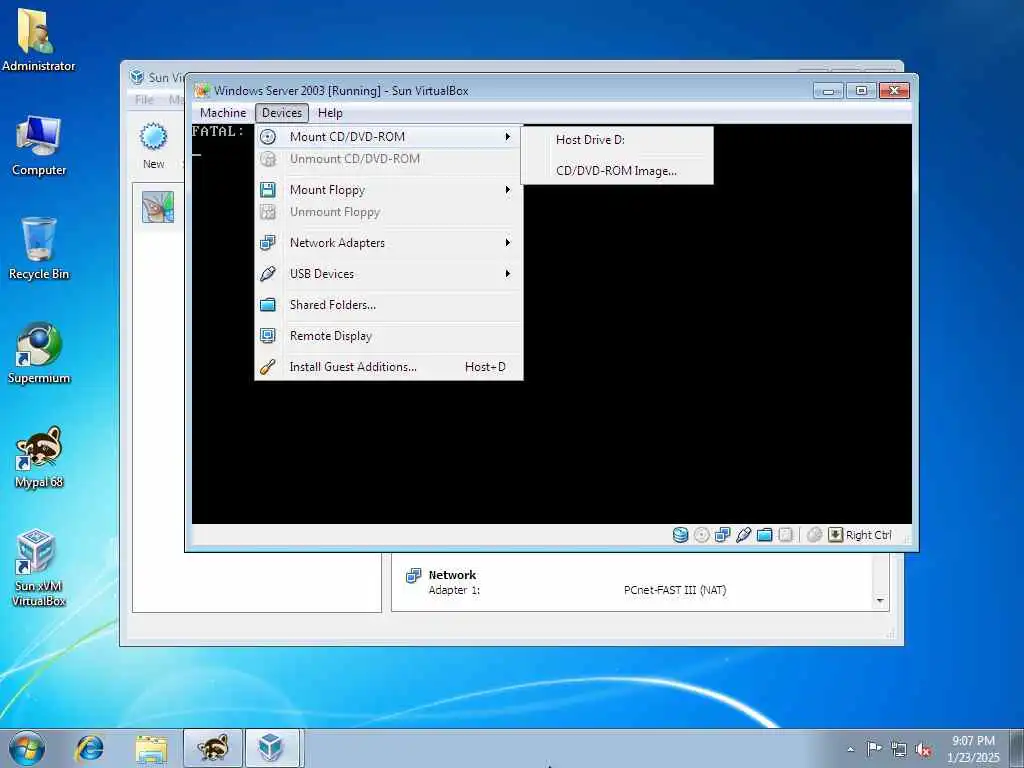Screen dimensions: 1024x768
Task: Open the Windows Start menu
Action: click(x=27, y=748)
